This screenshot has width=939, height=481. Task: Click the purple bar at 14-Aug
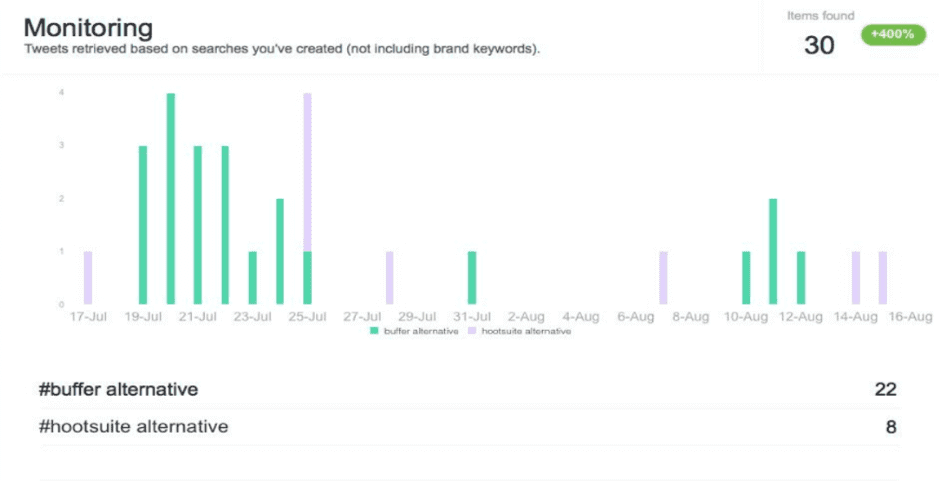(x=856, y=278)
